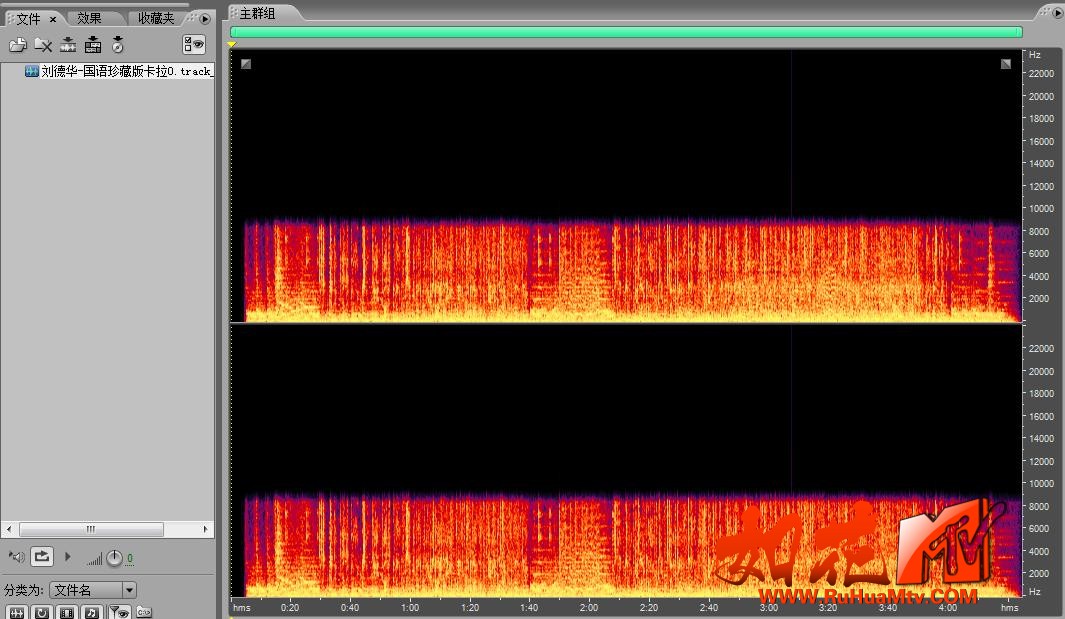Click the waveform icon beside the 刘德华 file
This screenshot has width=1065, height=619.
point(31,71)
